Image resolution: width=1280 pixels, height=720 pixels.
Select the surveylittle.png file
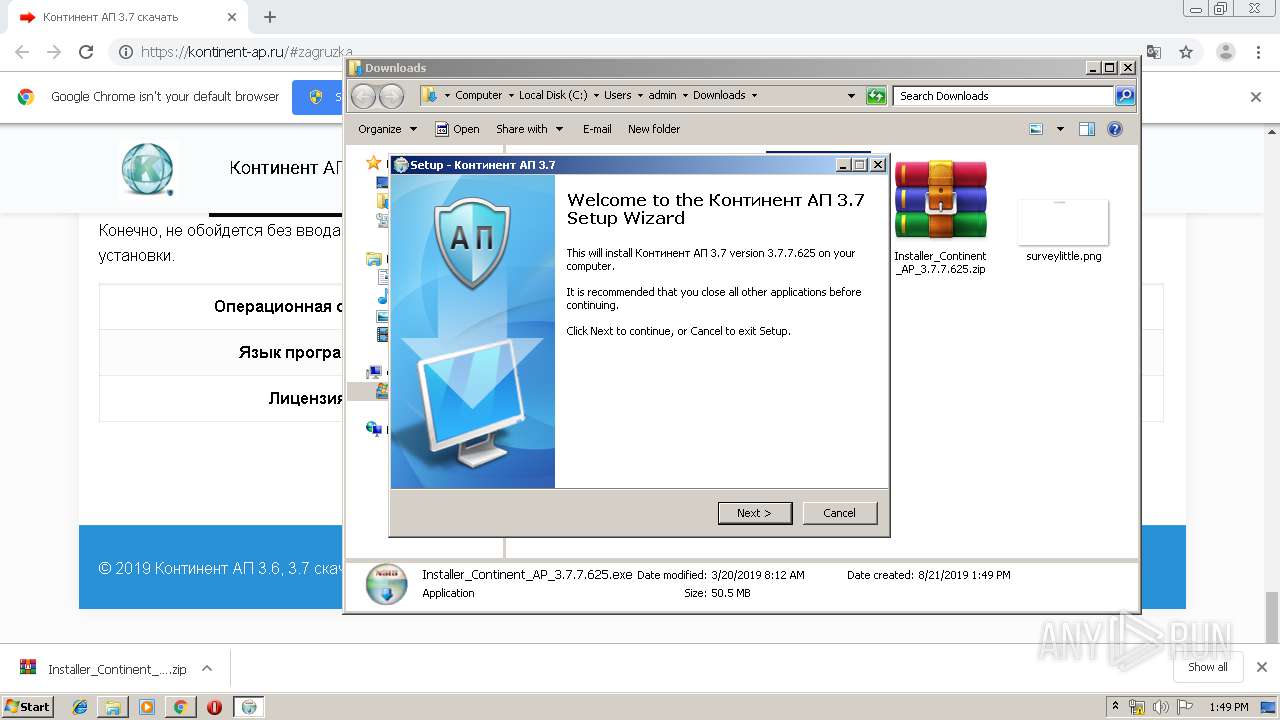click(x=1063, y=231)
